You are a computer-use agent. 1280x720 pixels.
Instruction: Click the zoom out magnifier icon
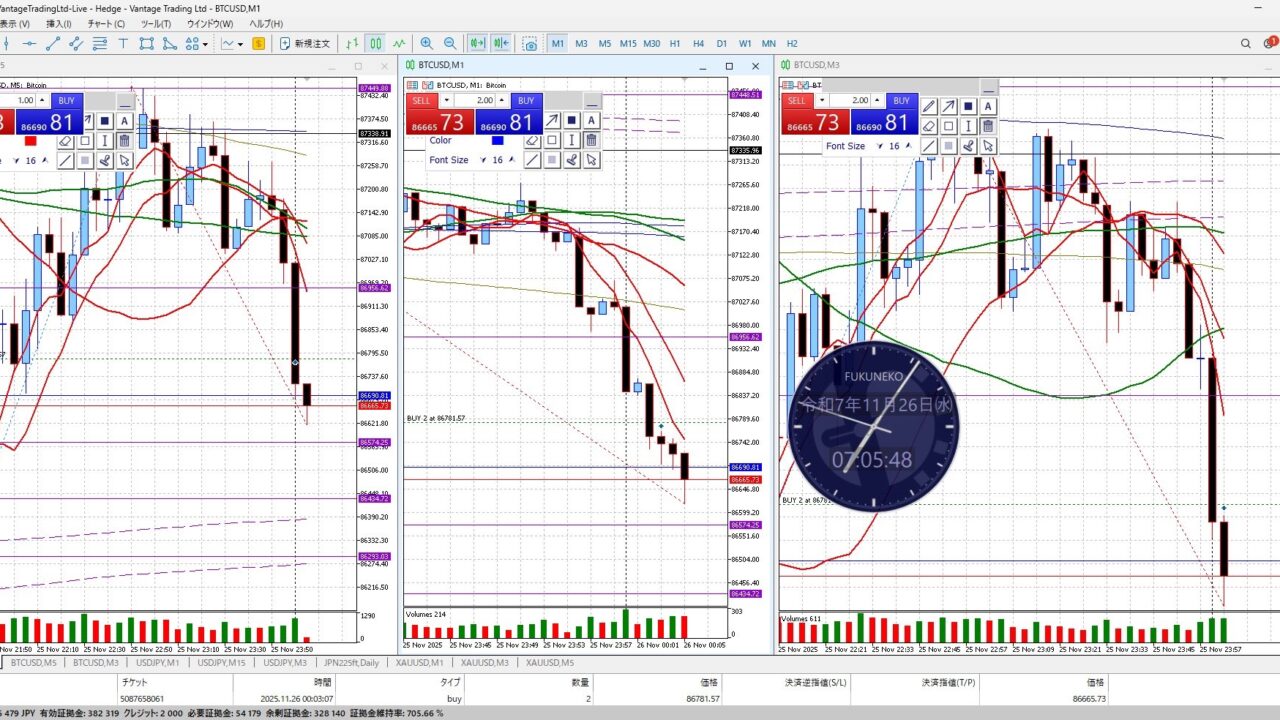[x=450, y=44]
